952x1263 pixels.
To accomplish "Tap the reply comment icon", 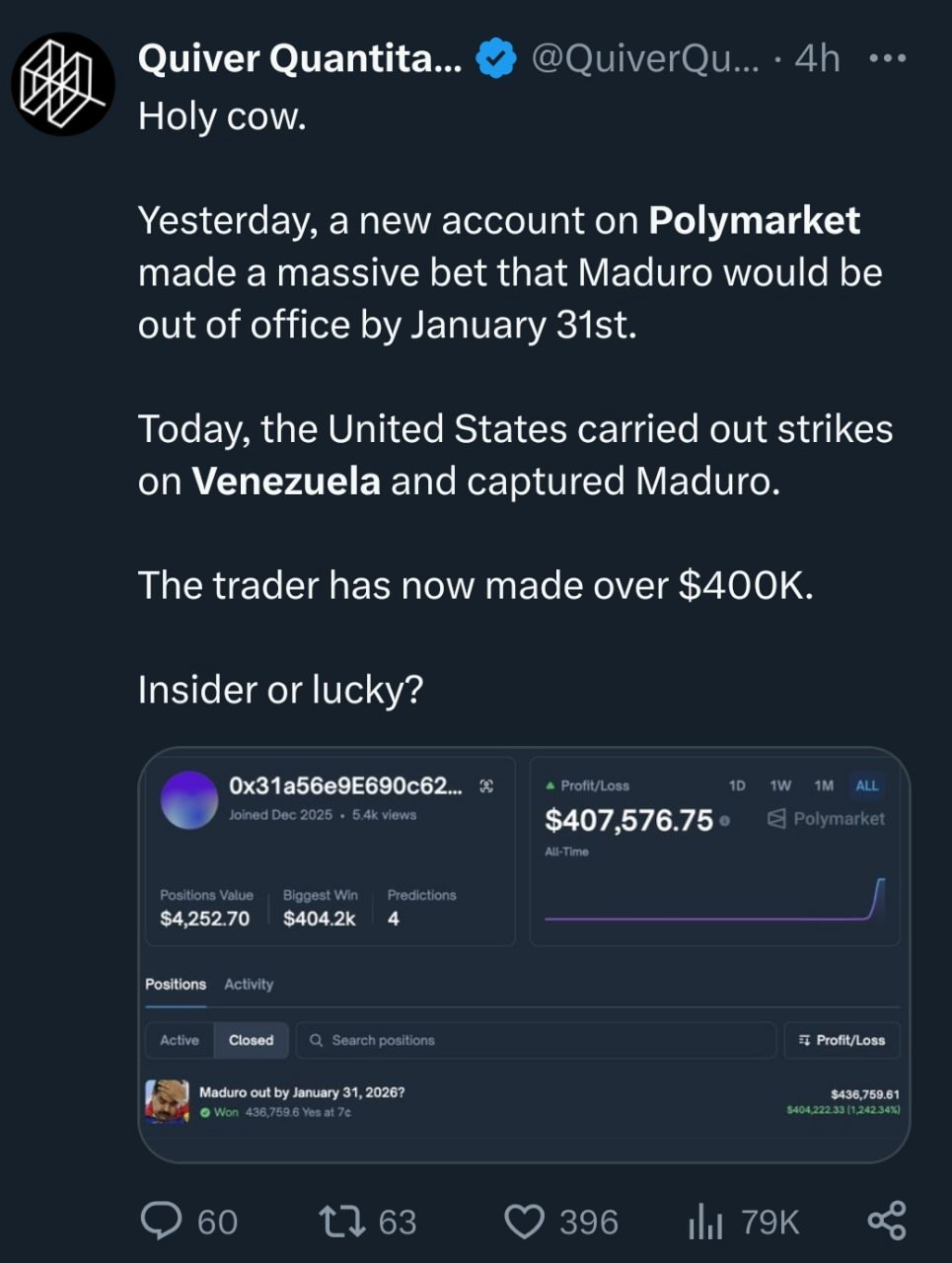I will click(x=161, y=1222).
